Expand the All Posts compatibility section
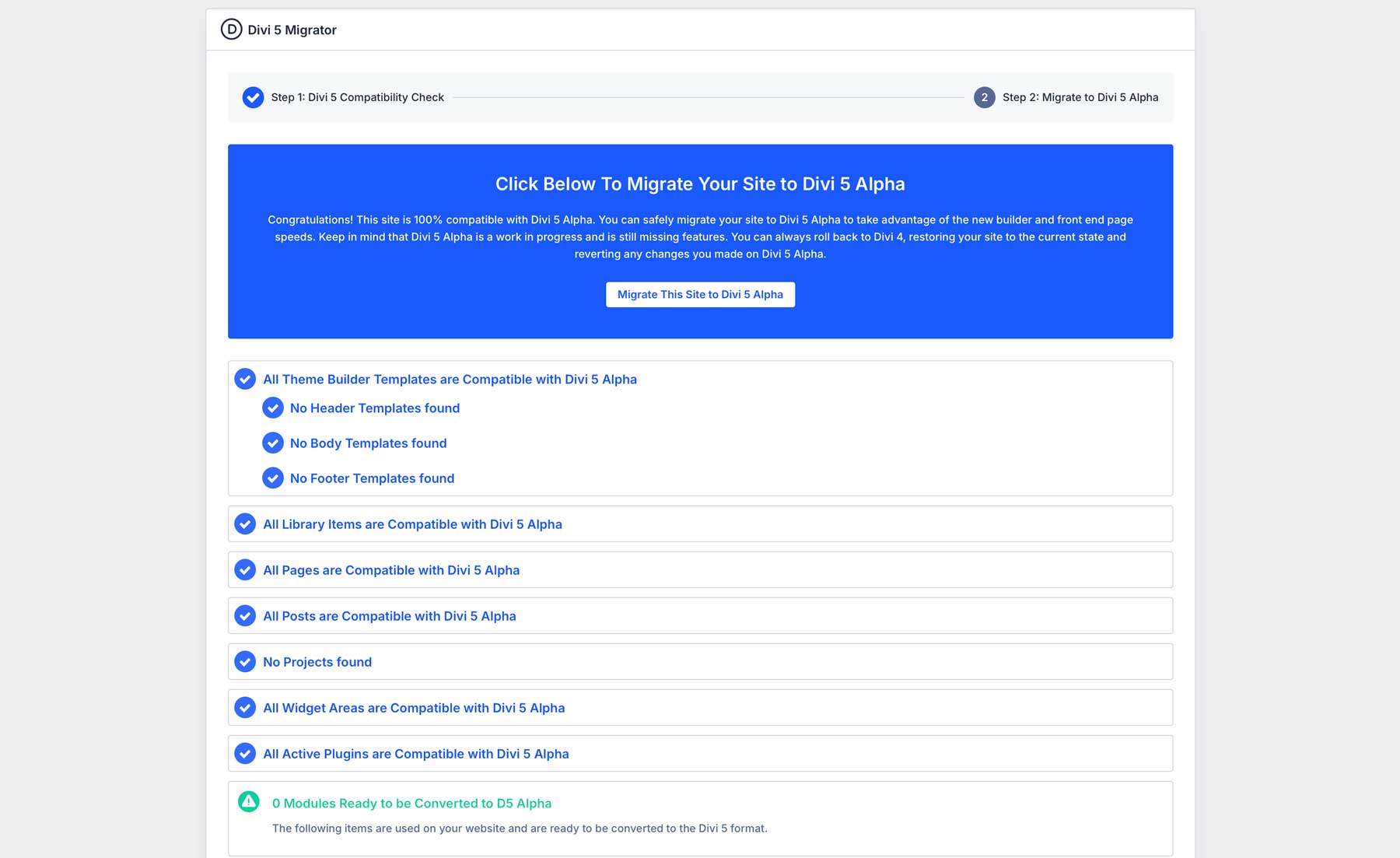The image size is (1400, 858). (389, 615)
